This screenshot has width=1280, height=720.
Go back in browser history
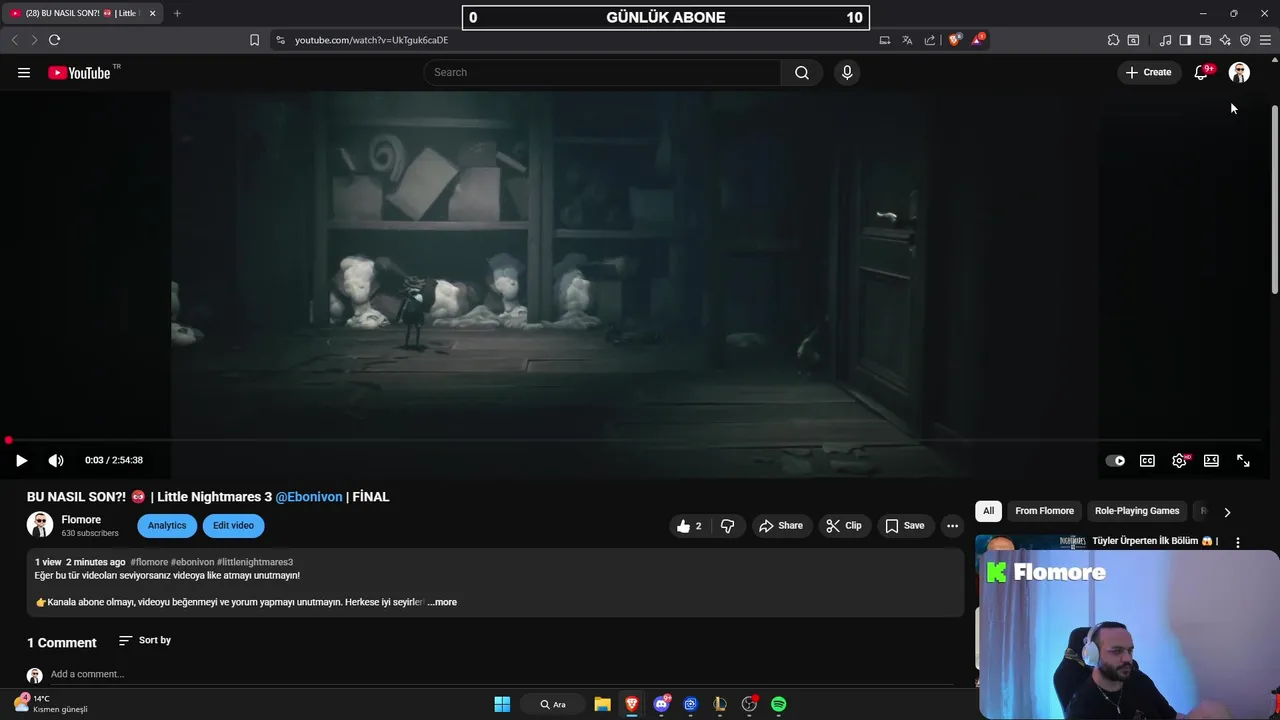[14, 40]
